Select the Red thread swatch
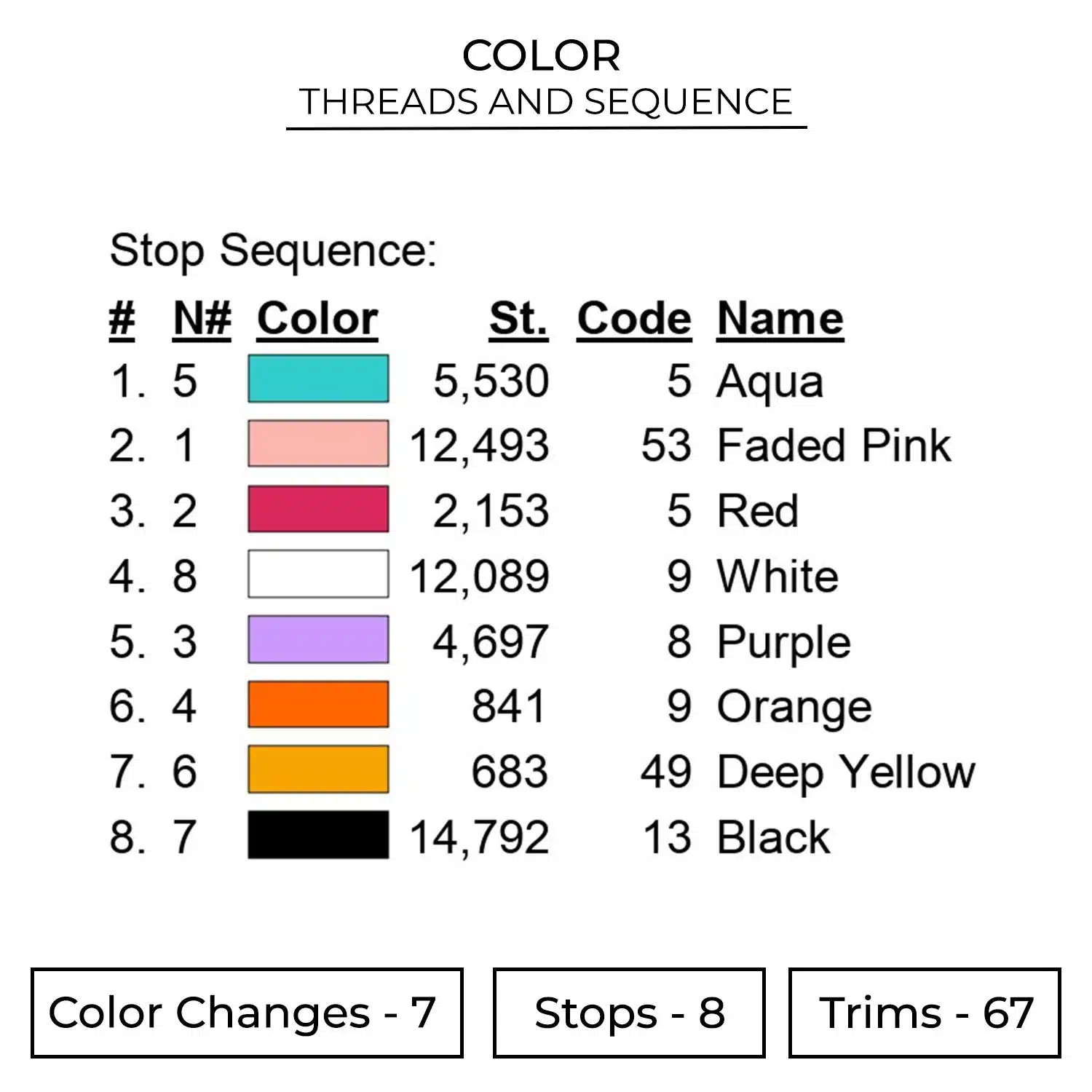The width and height of the screenshot is (1092, 1092). coord(318,509)
